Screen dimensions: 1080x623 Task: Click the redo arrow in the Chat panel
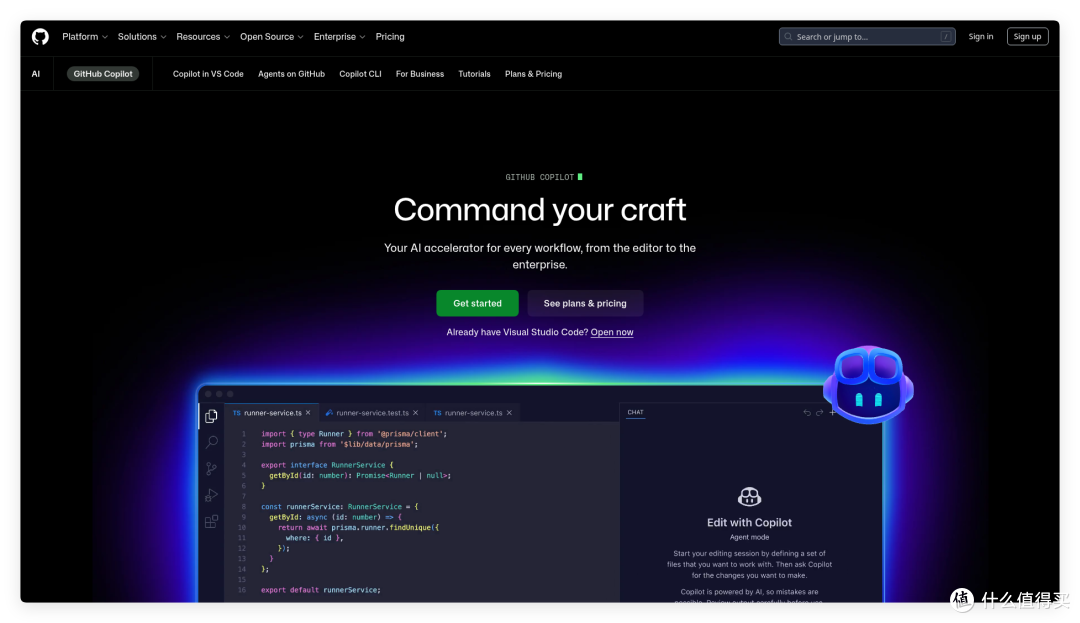[x=820, y=412]
